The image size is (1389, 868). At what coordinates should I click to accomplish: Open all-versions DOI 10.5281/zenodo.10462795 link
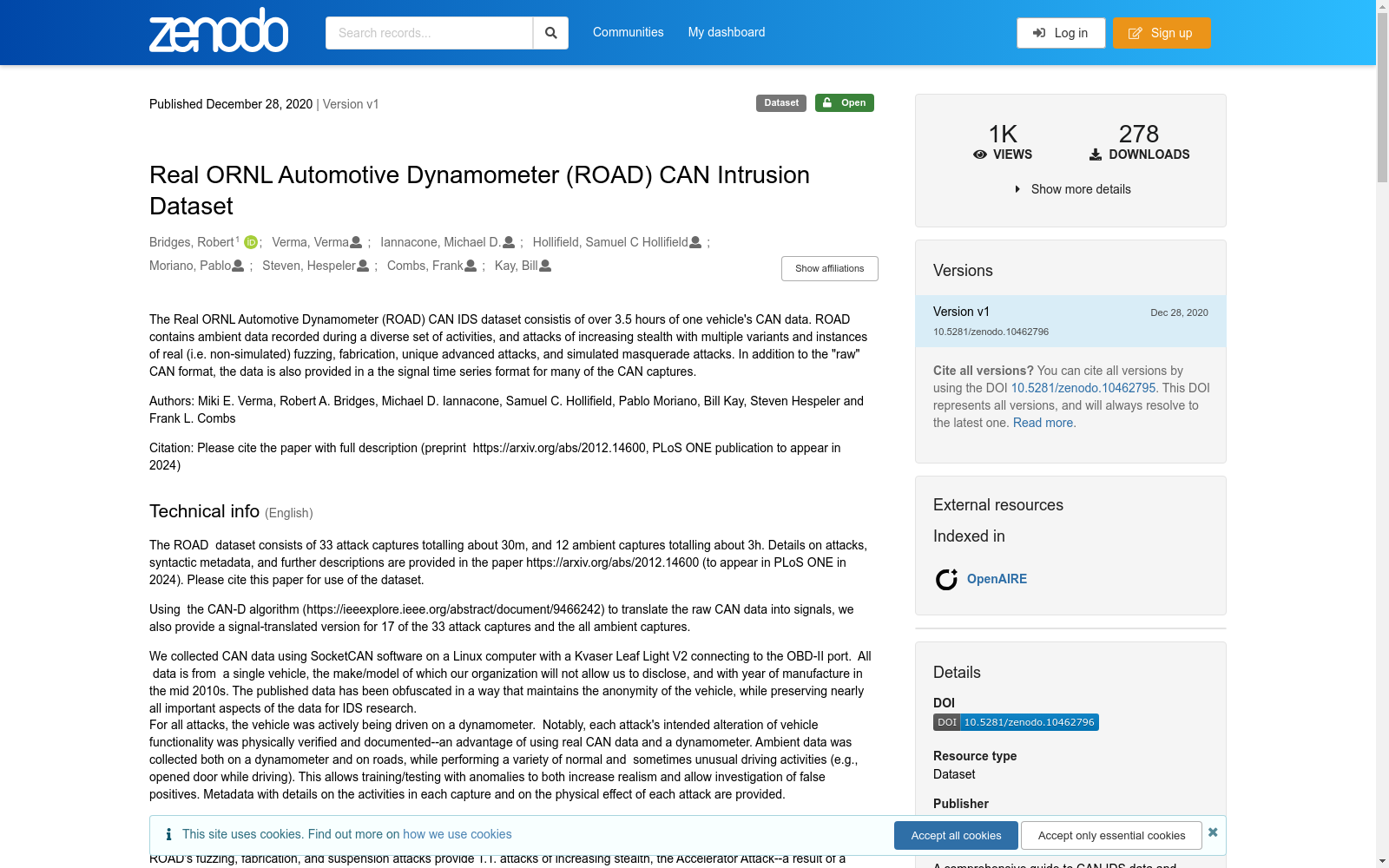1083,388
